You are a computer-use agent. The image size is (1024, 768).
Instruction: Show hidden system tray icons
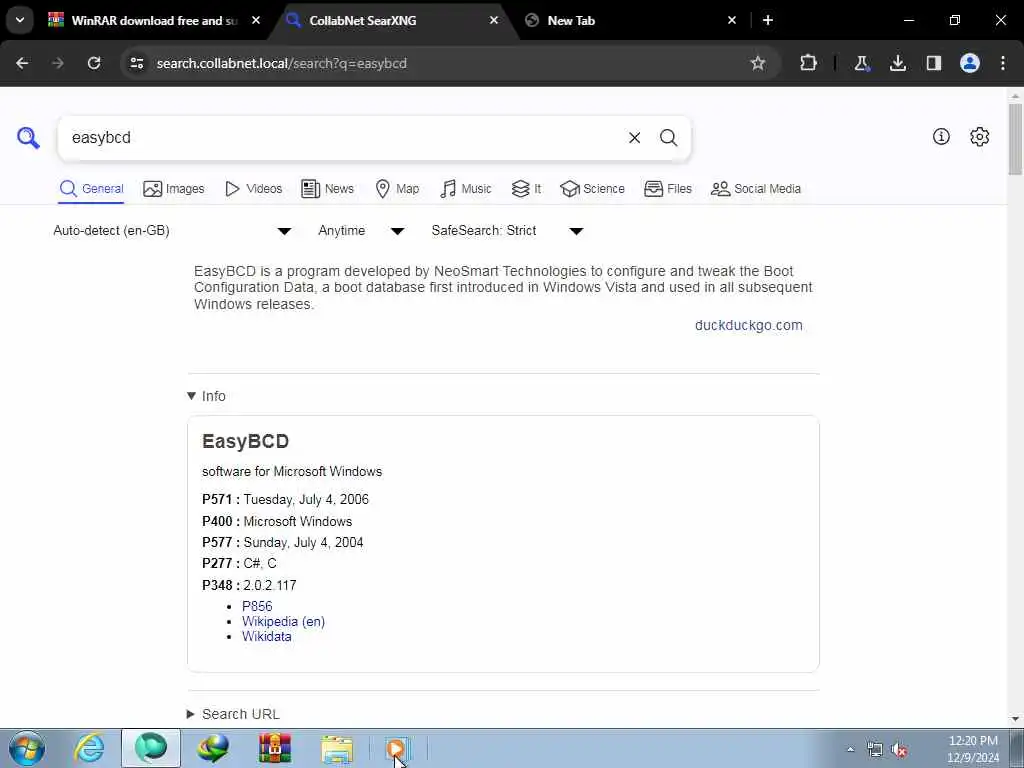pos(850,749)
